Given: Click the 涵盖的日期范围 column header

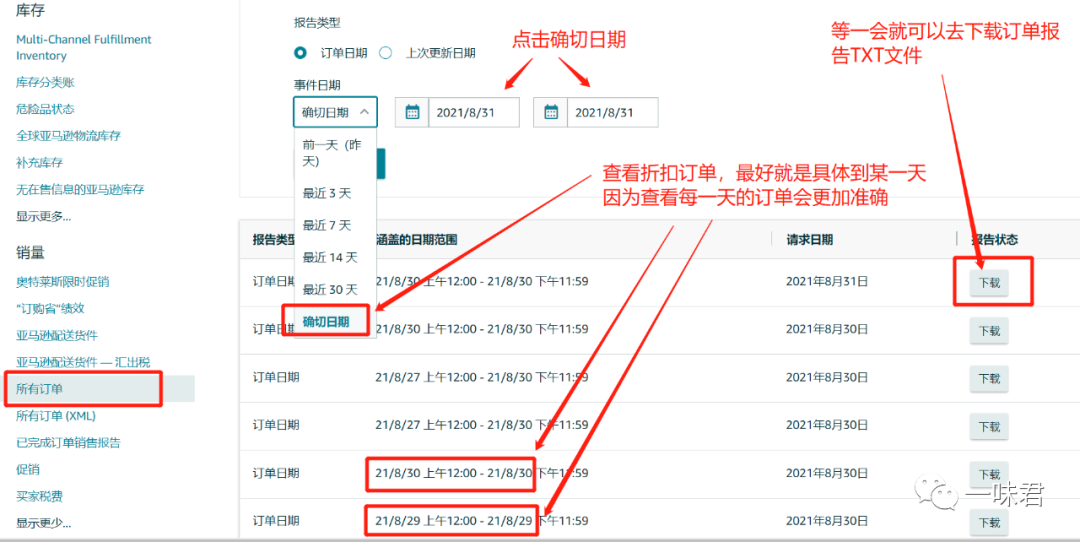Looking at the screenshot, I should pyautogui.click(x=417, y=239).
